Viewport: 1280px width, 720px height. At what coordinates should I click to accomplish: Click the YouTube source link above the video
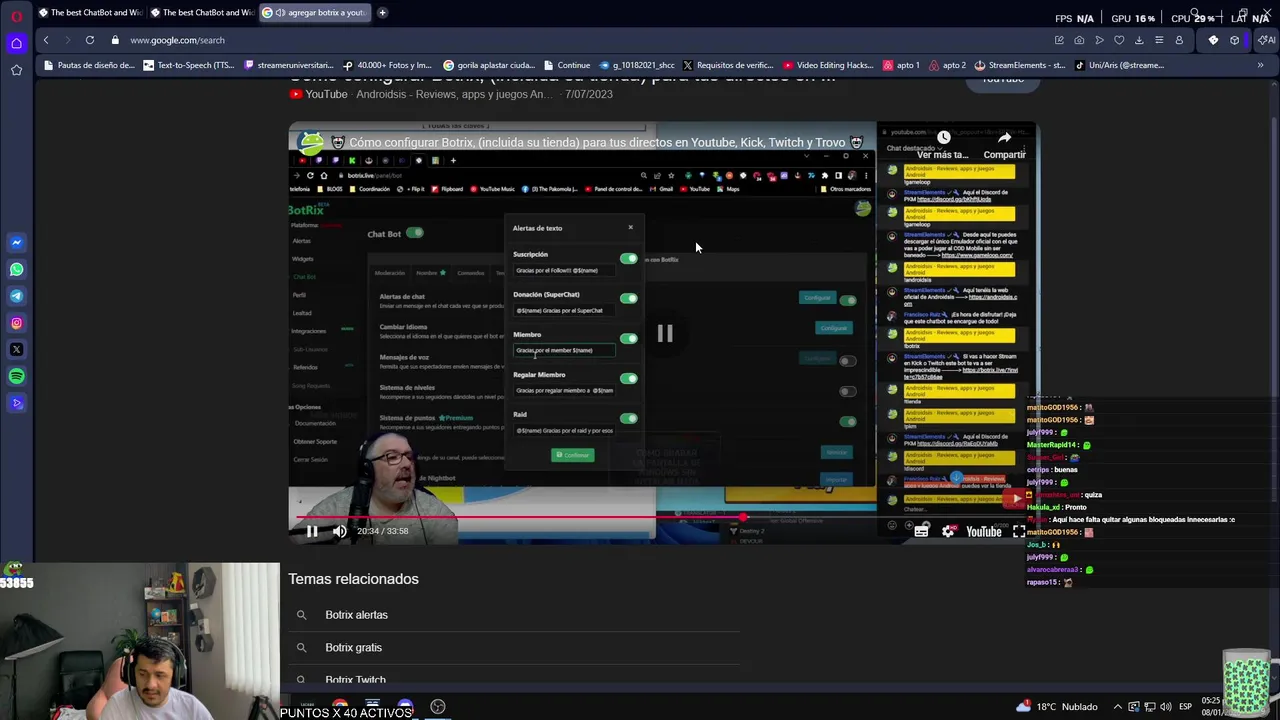point(326,94)
